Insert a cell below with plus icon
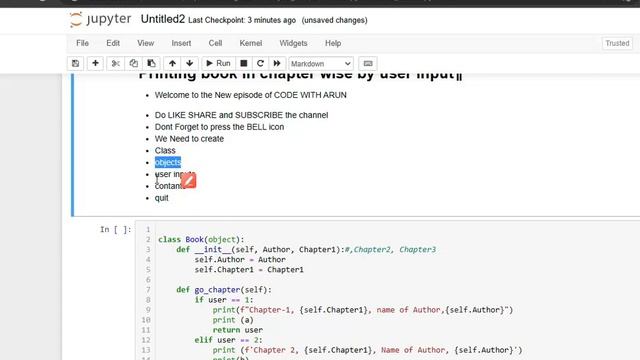This screenshot has width=640, height=360. 95,63
